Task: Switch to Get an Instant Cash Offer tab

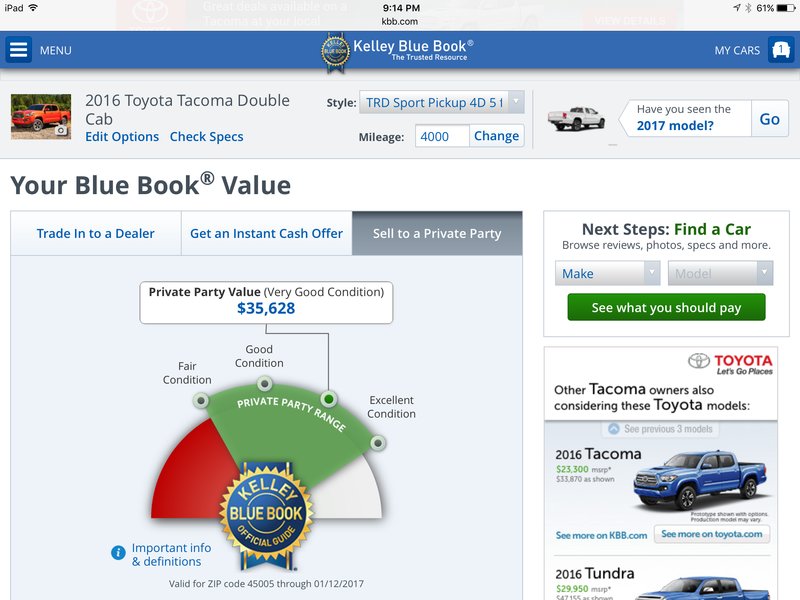Action: point(266,234)
